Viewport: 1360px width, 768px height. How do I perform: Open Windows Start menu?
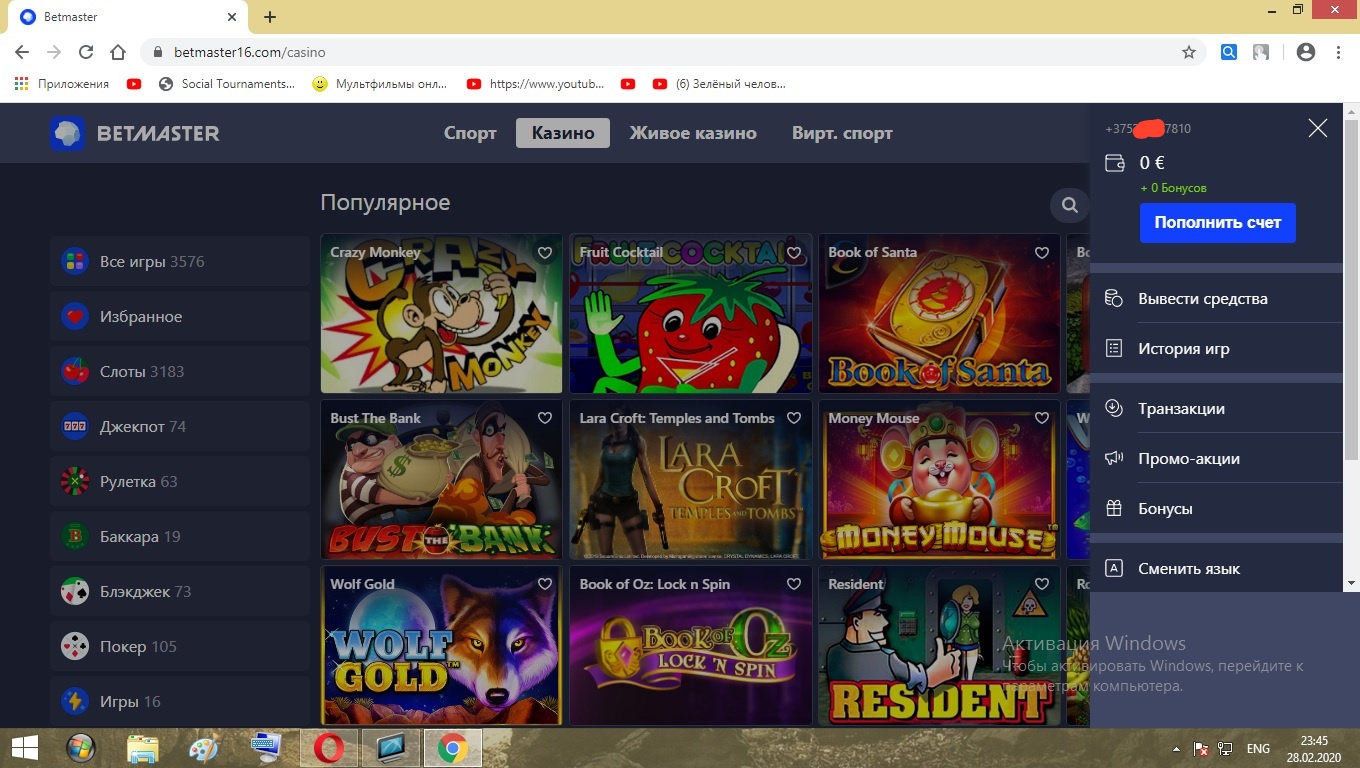(x=24, y=747)
